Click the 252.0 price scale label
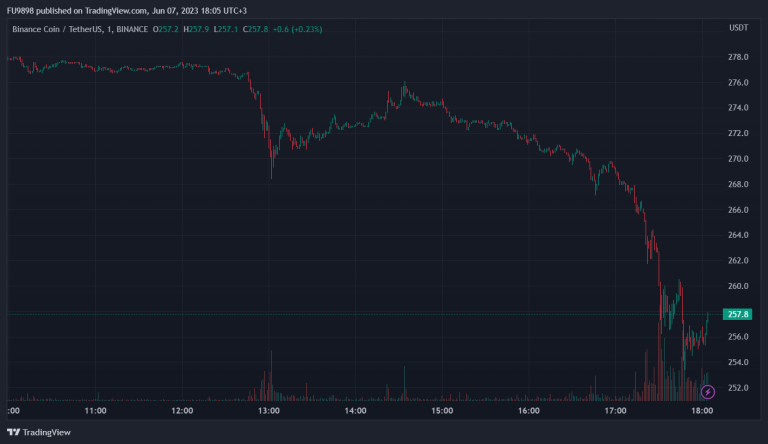 click(738, 388)
